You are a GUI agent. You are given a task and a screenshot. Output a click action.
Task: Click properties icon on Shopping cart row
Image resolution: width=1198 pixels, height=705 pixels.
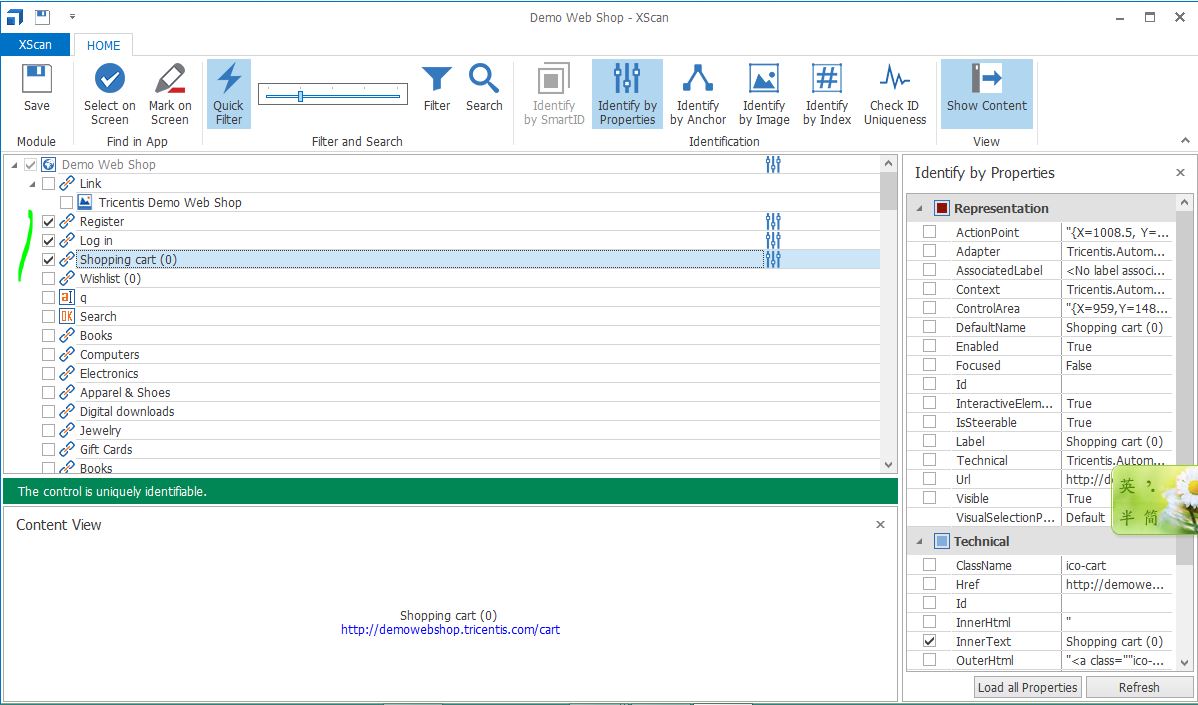coord(773,260)
